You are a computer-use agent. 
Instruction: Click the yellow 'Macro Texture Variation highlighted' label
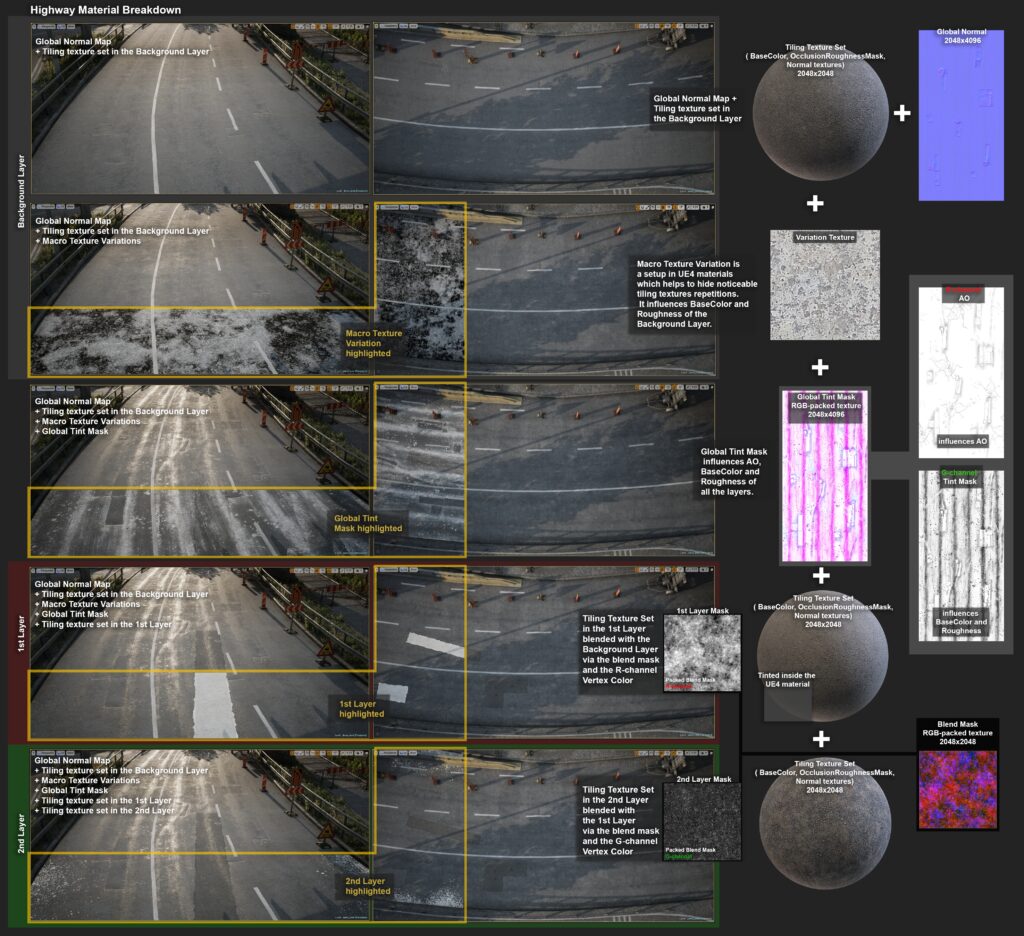374,343
